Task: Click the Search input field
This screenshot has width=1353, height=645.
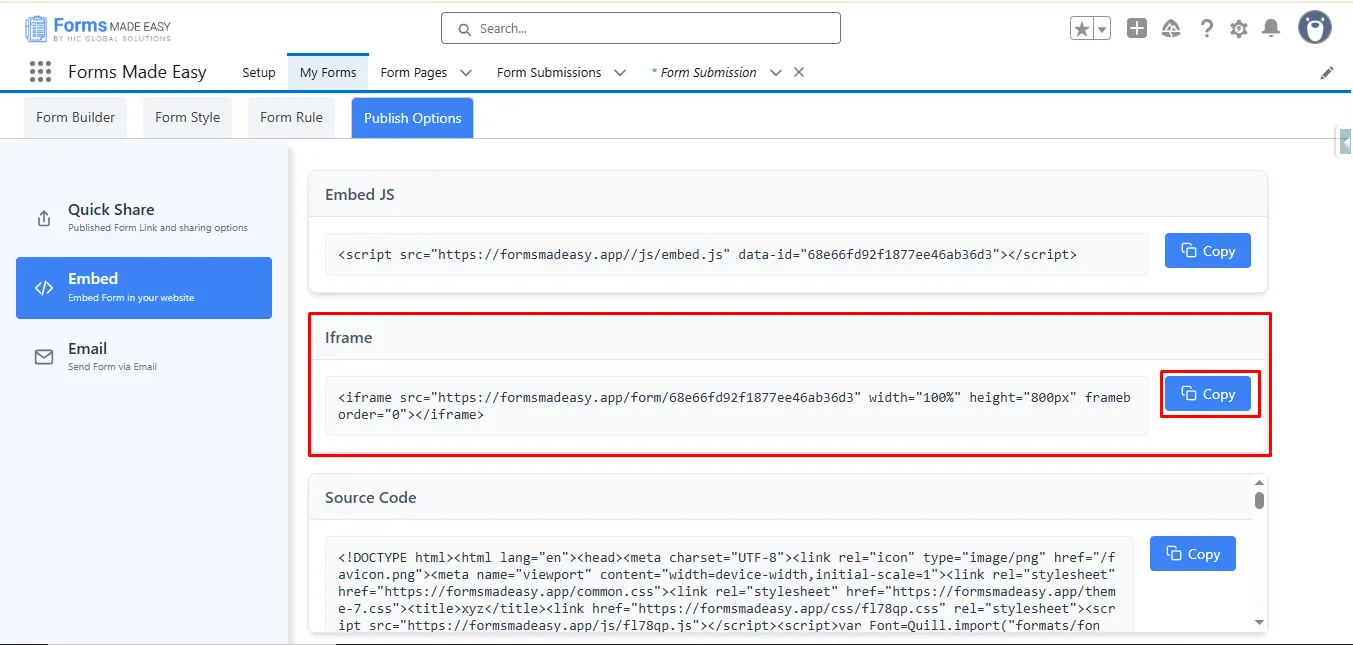Action: pos(640,29)
